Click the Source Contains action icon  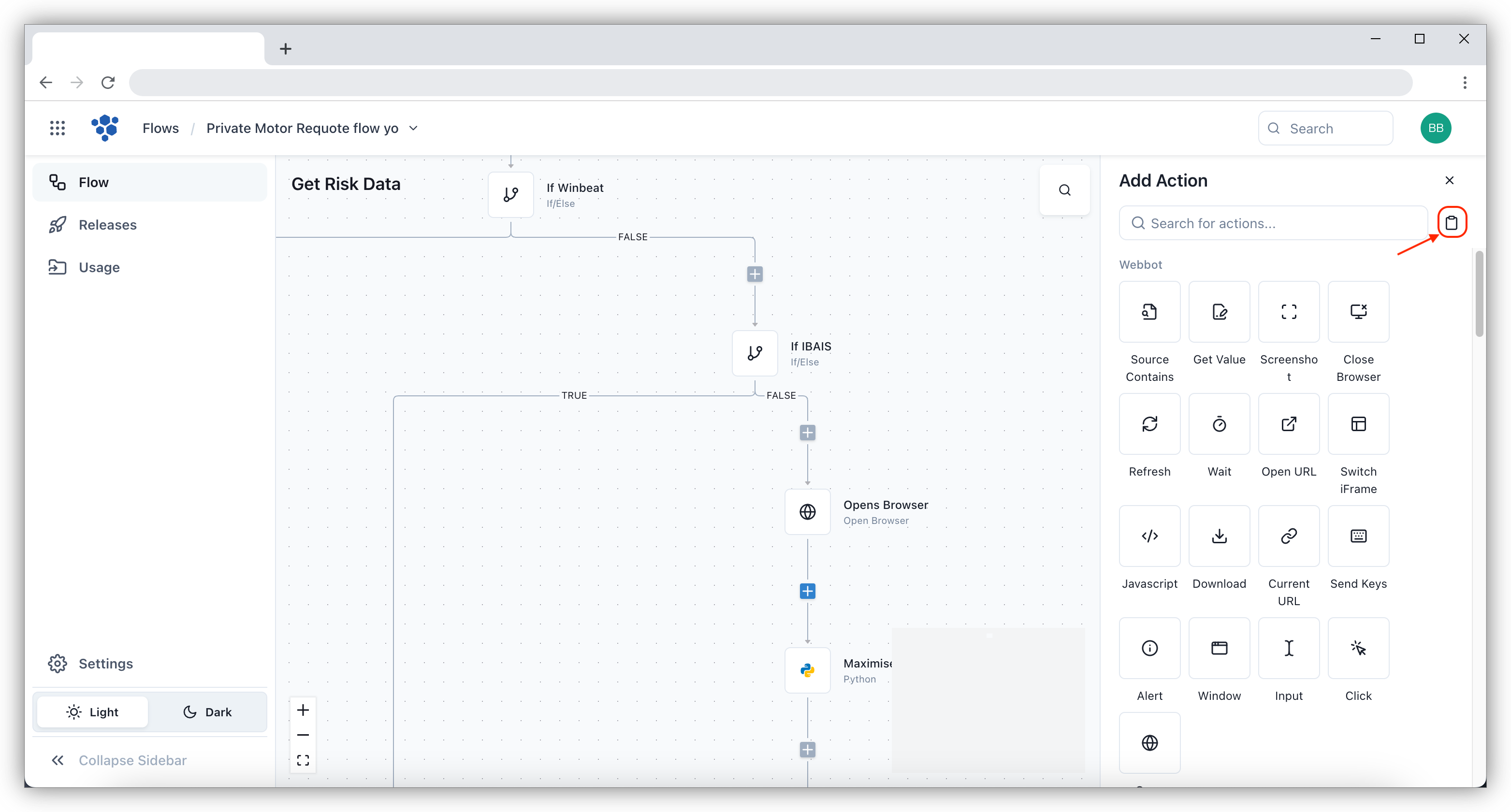pos(1149,312)
